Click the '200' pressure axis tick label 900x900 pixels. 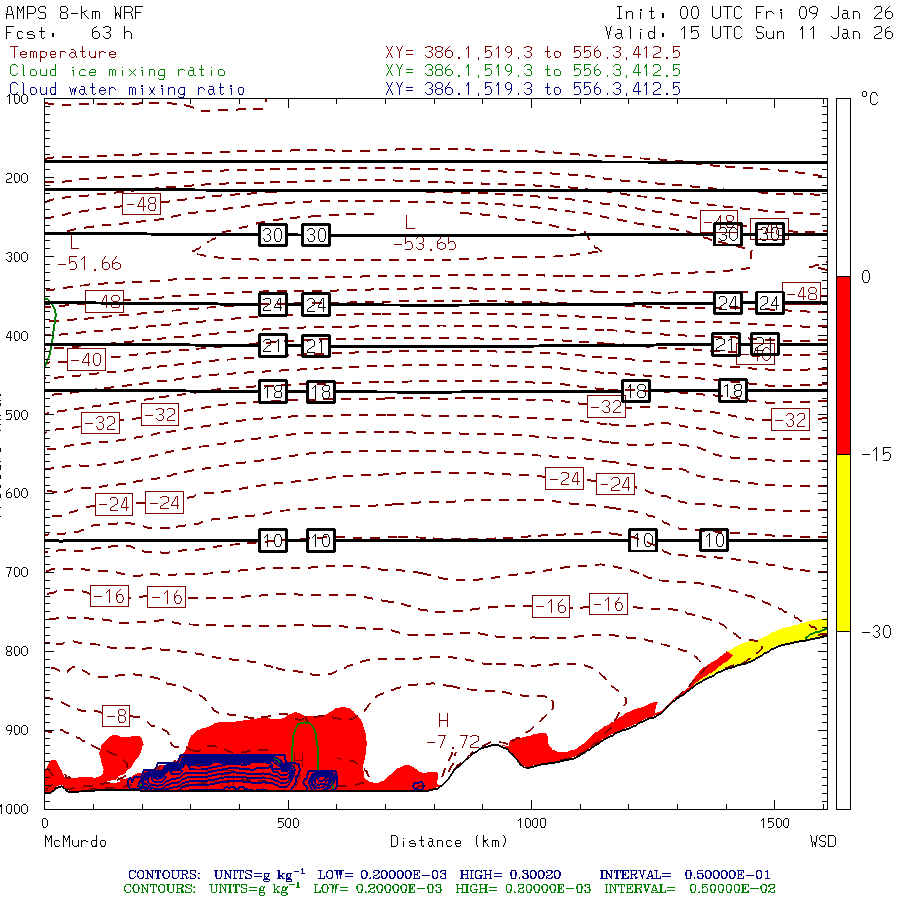(x=17, y=179)
